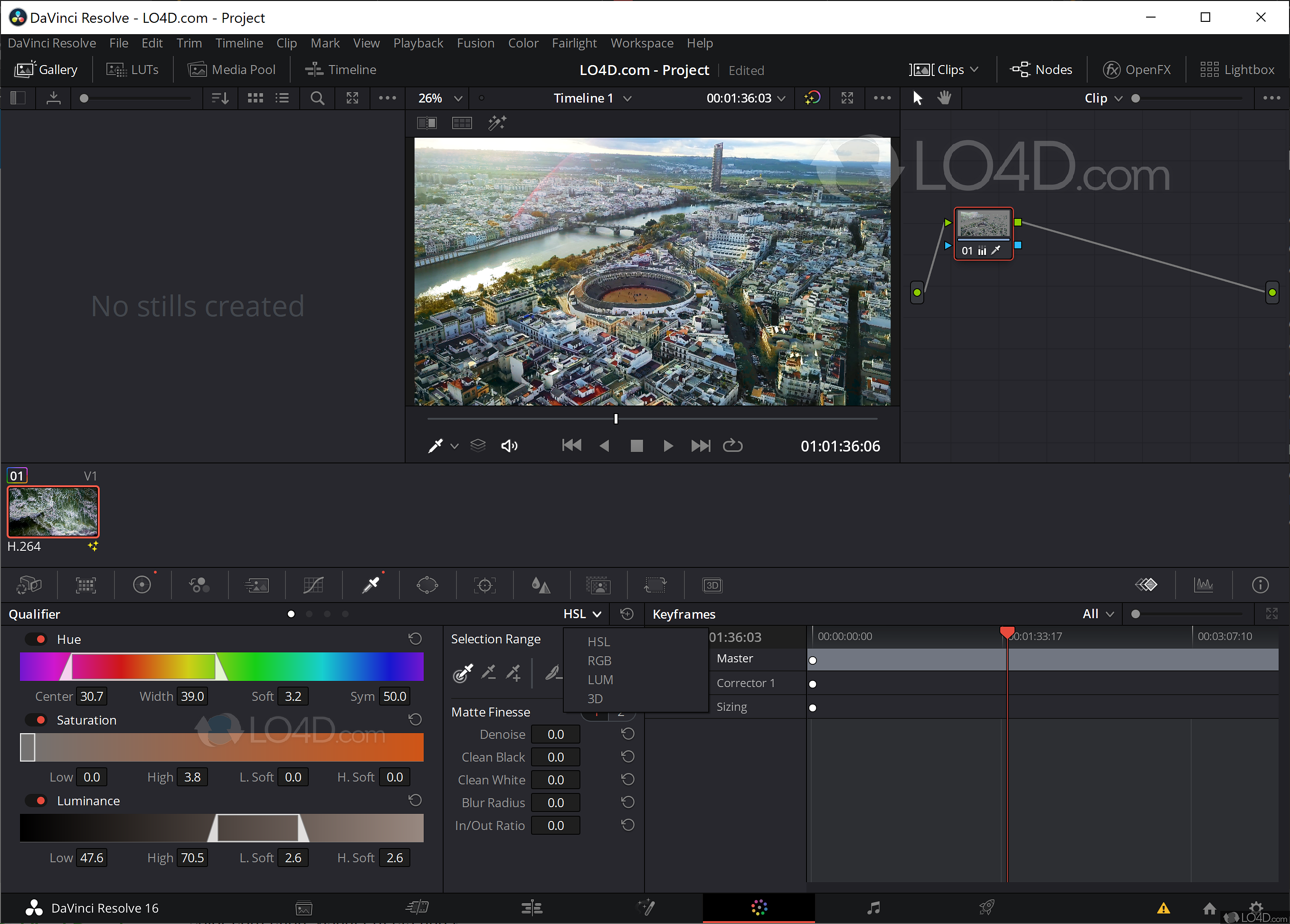Open the Tracker panel
This screenshot has height=924, width=1290.
coord(484,585)
